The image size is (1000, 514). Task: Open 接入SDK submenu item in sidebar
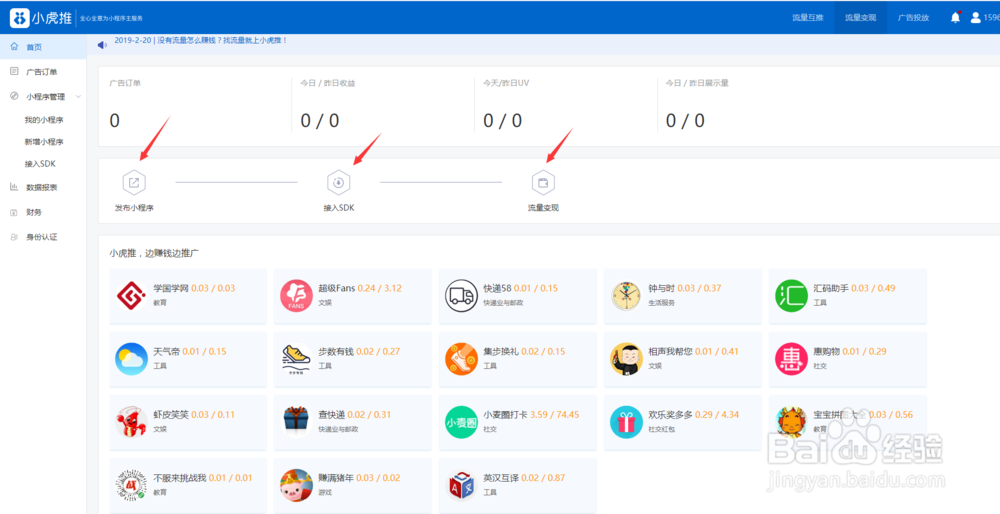(x=40, y=164)
